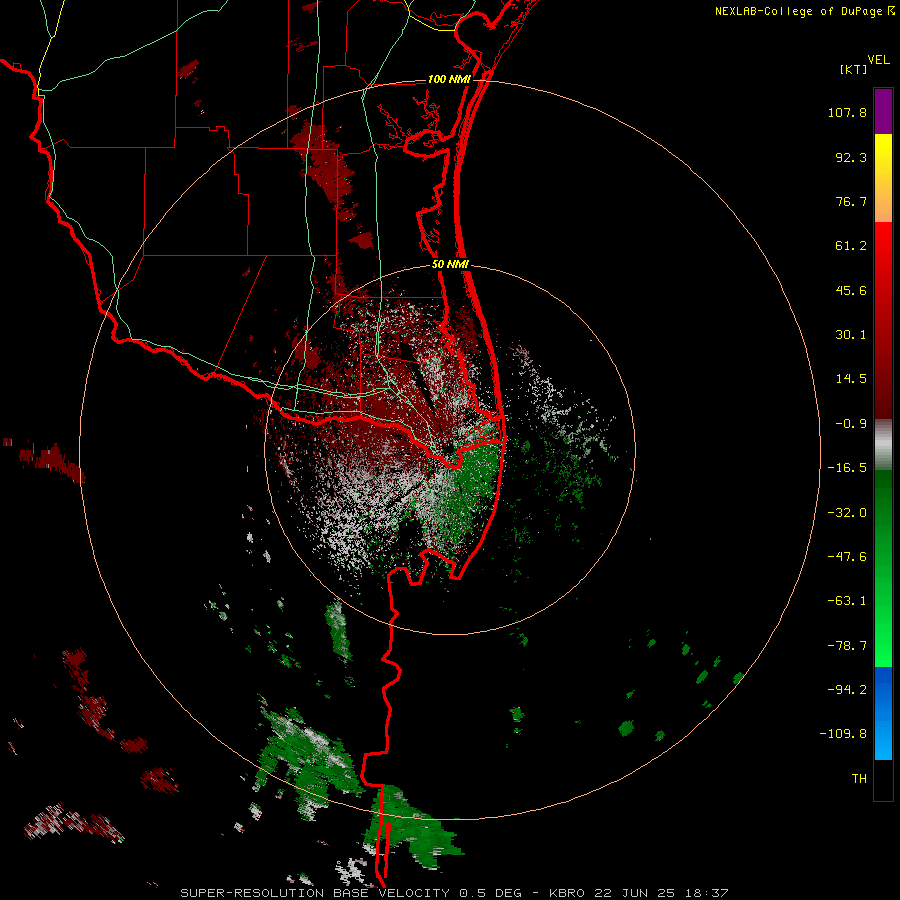Image resolution: width=900 pixels, height=900 pixels.
Task: Click the 61.2 value on the velocity scale
Action: pos(851,246)
